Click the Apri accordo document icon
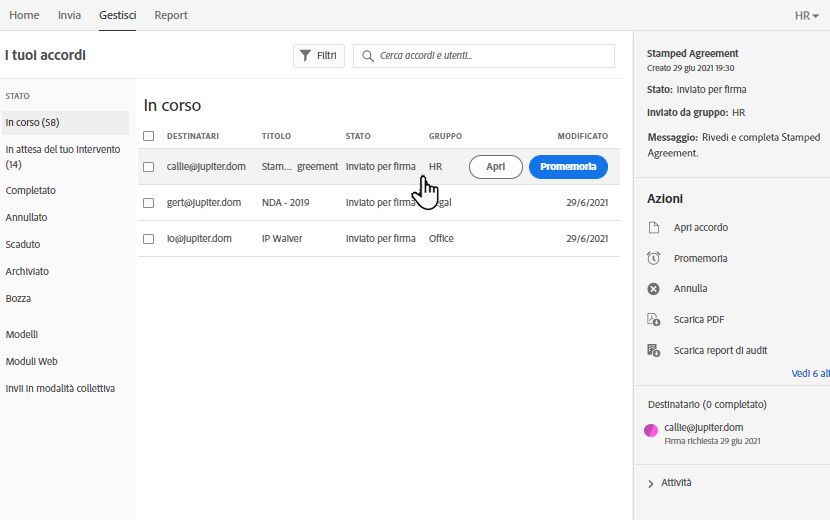This screenshot has width=830, height=520. click(x=654, y=228)
